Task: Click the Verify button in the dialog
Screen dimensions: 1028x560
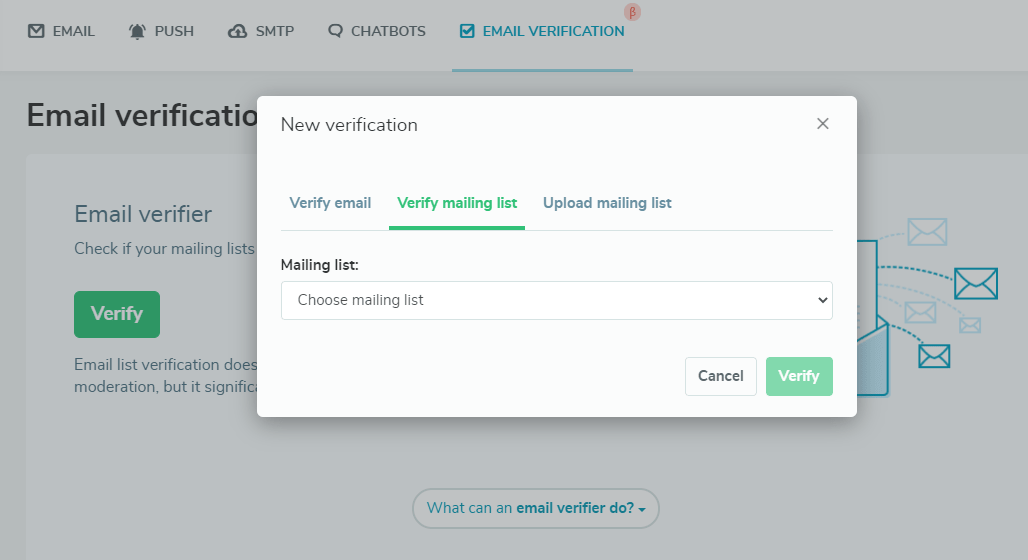Action: tap(799, 376)
